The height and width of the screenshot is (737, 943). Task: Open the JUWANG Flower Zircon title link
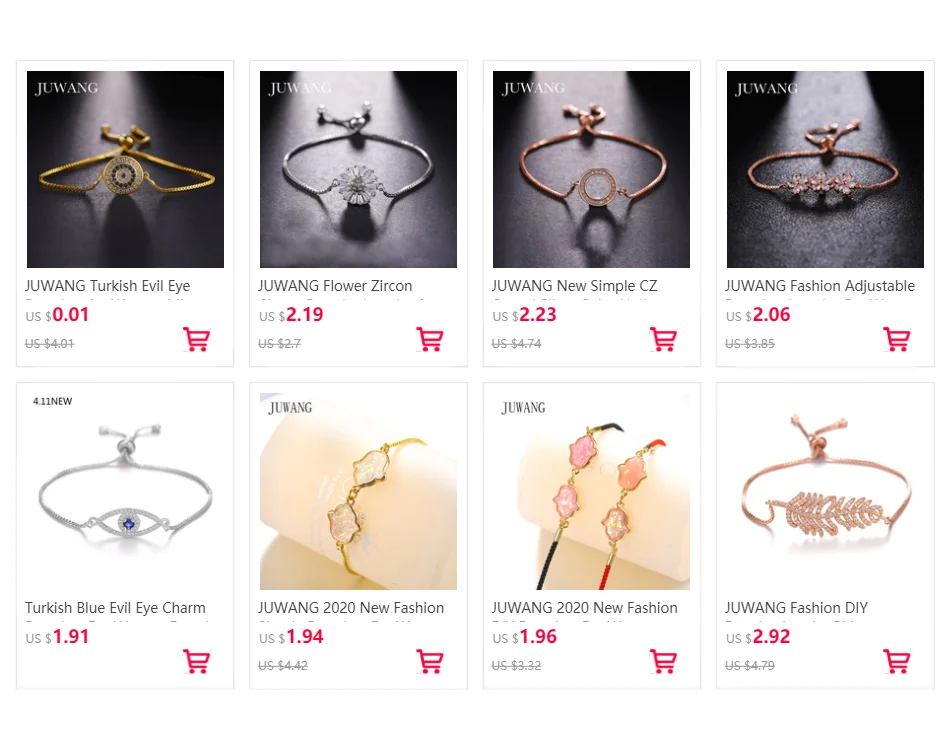336,286
